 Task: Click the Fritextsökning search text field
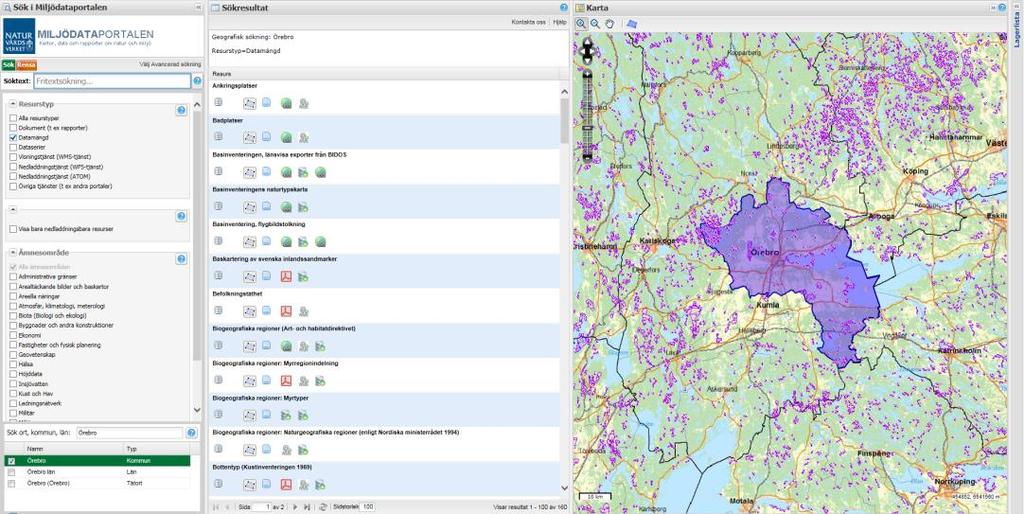[112, 81]
